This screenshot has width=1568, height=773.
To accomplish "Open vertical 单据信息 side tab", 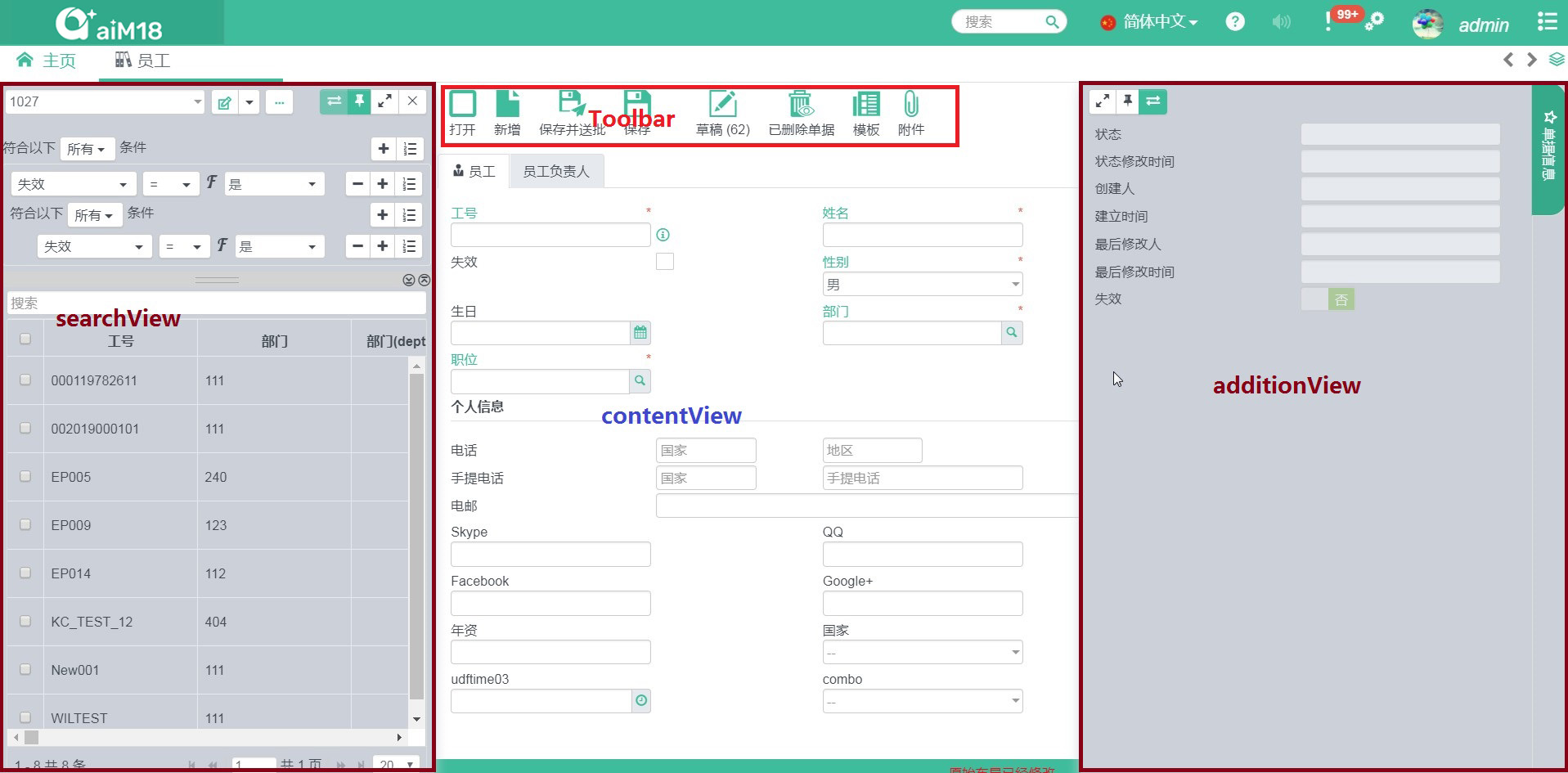I will pyautogui.click(x=1548, y=150).
